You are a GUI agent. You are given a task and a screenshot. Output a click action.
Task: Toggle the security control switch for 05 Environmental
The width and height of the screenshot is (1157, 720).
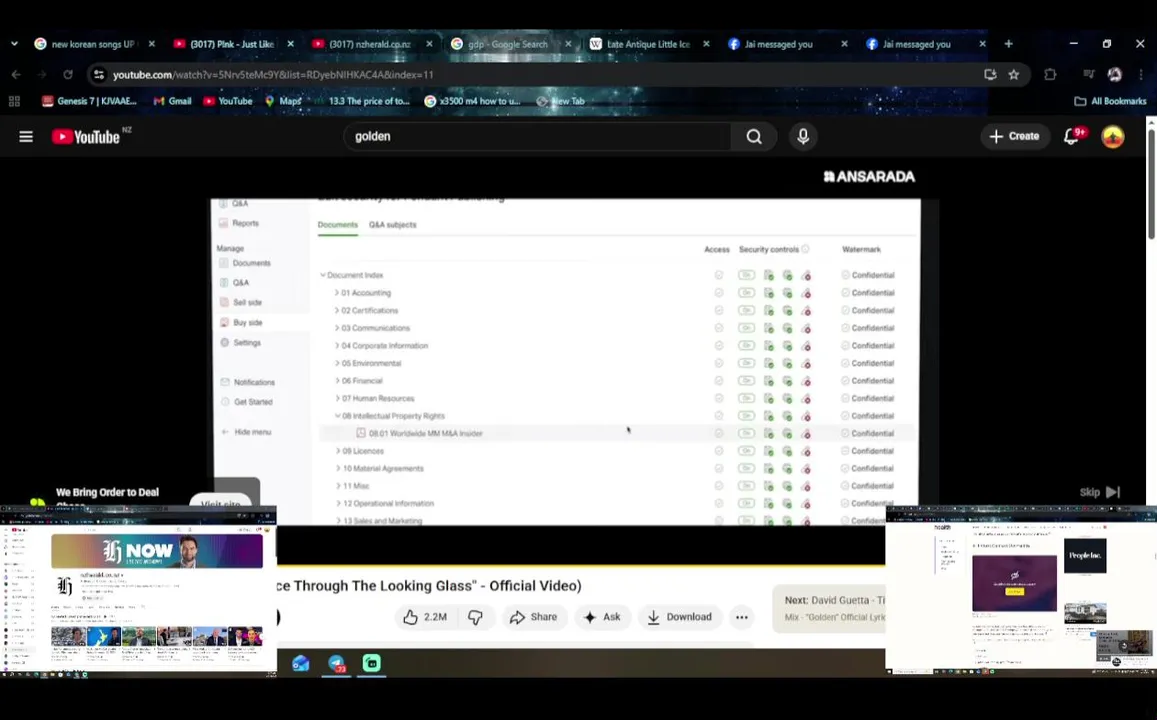click(747, 363)
